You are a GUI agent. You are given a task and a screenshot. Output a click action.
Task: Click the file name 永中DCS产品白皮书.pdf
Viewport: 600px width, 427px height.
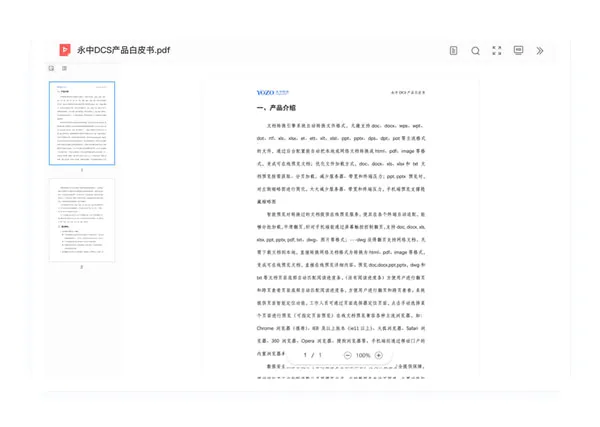coord(124,50)
